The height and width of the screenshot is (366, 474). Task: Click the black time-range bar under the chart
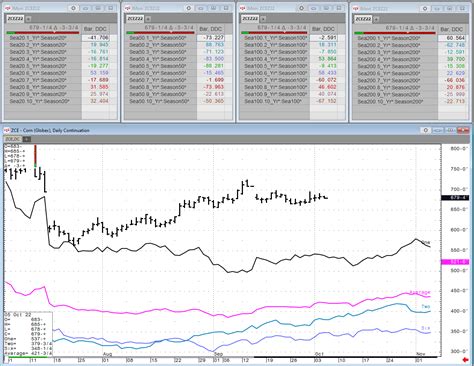(345, 357)
